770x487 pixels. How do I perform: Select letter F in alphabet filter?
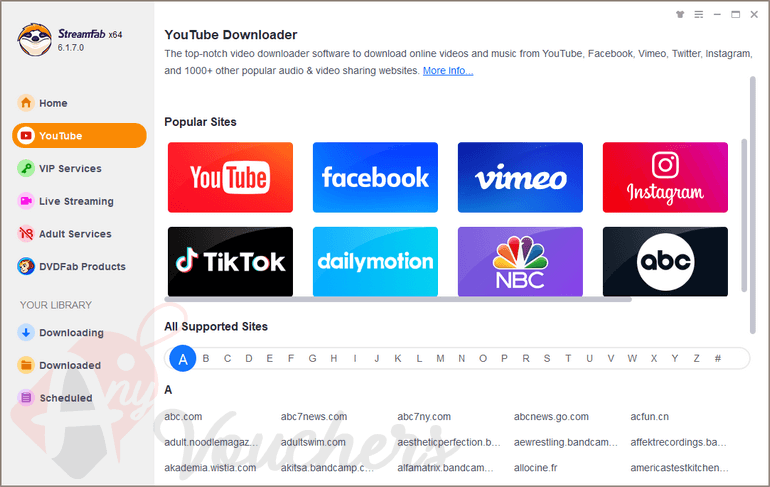click(291, 358)
